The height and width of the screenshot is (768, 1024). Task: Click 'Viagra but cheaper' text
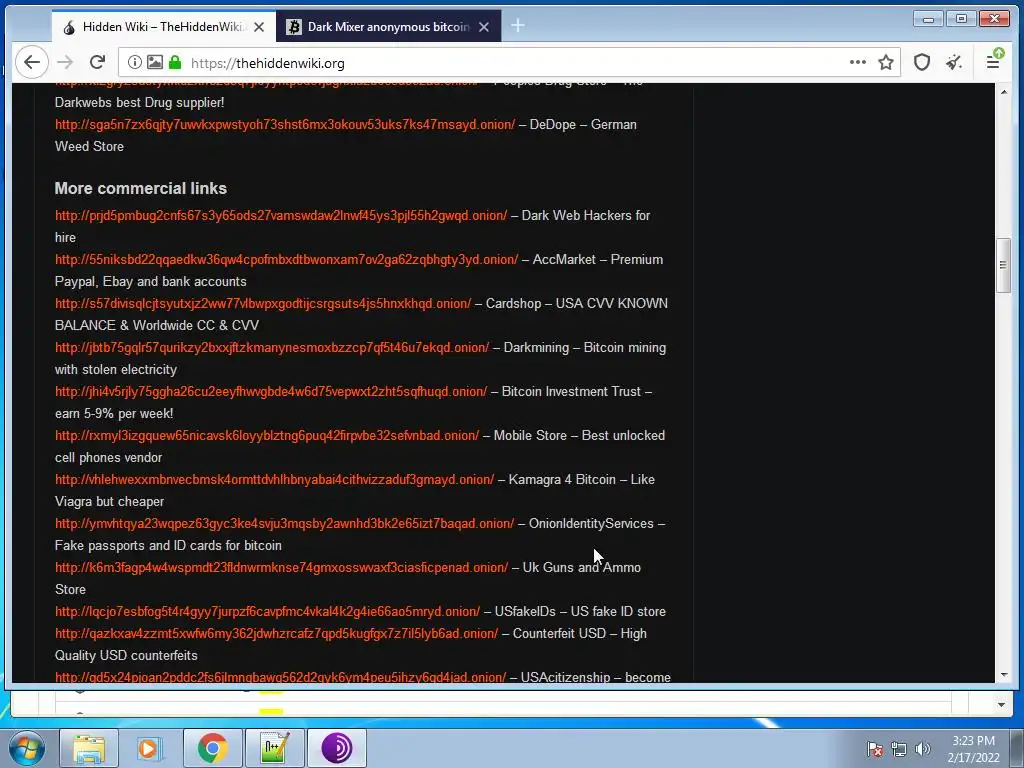tap(109, 502)
